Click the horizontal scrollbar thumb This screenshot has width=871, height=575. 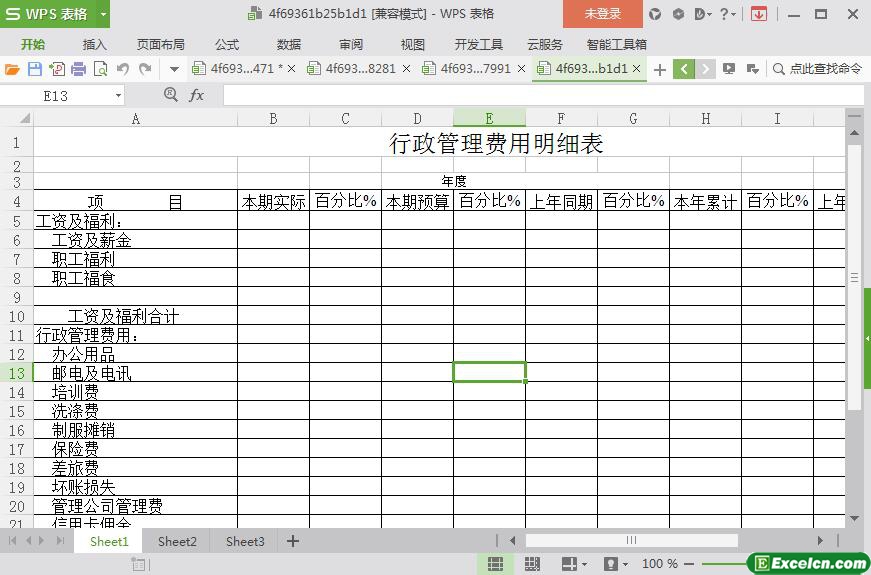click(x=632, y=541)
